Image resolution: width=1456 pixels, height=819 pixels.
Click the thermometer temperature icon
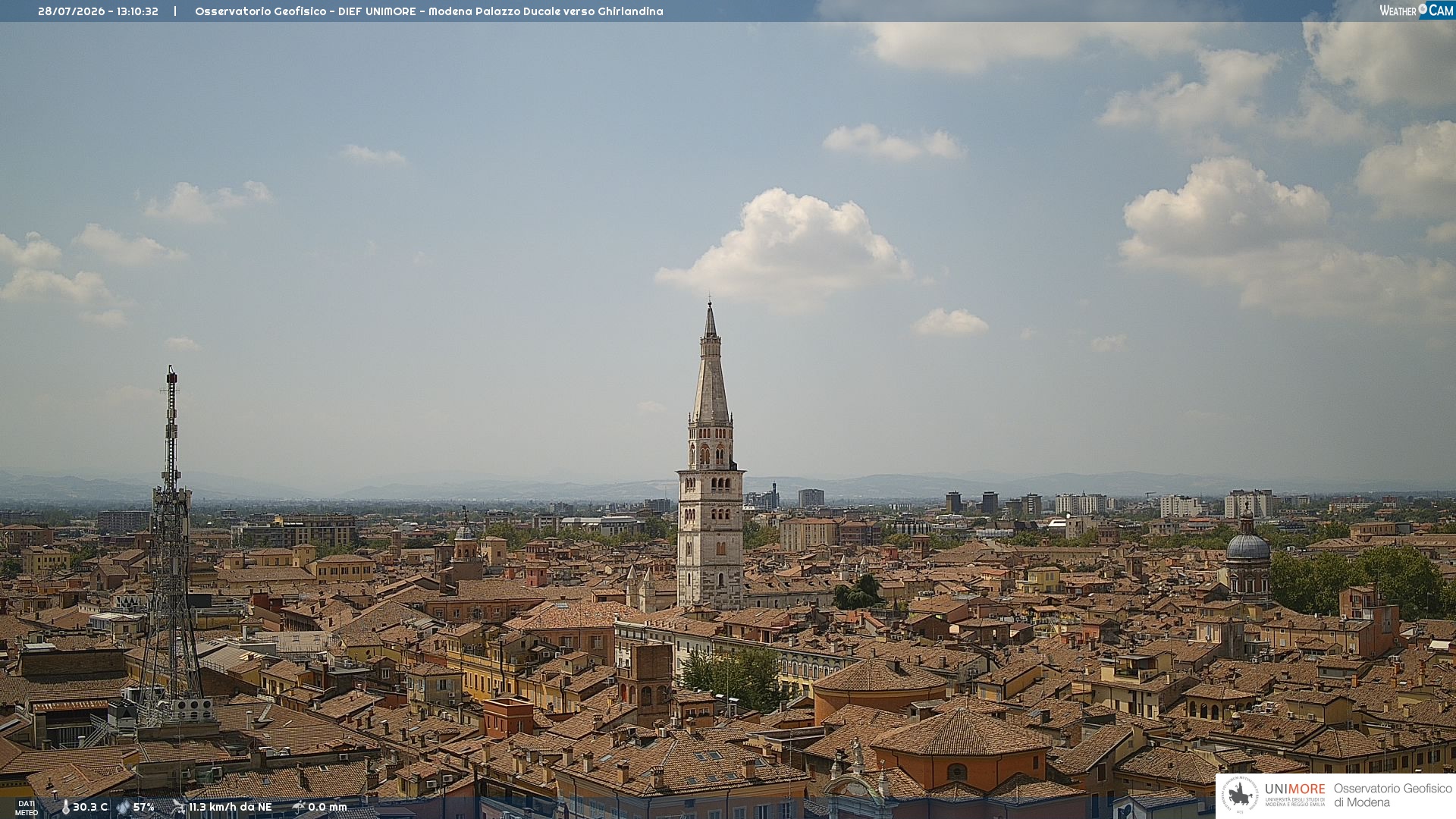pos(65,808)
